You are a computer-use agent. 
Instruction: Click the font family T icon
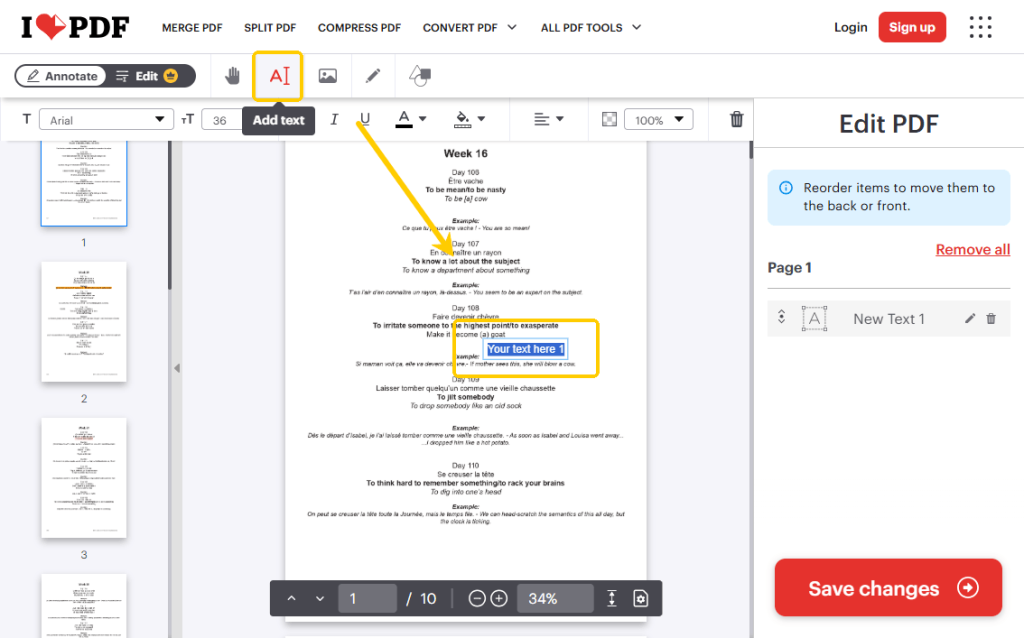point(27,119)
